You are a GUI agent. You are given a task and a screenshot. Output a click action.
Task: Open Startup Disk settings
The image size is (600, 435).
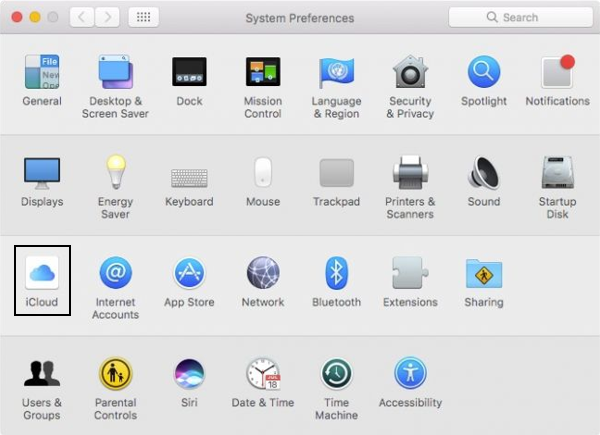[x=558, y=187]
